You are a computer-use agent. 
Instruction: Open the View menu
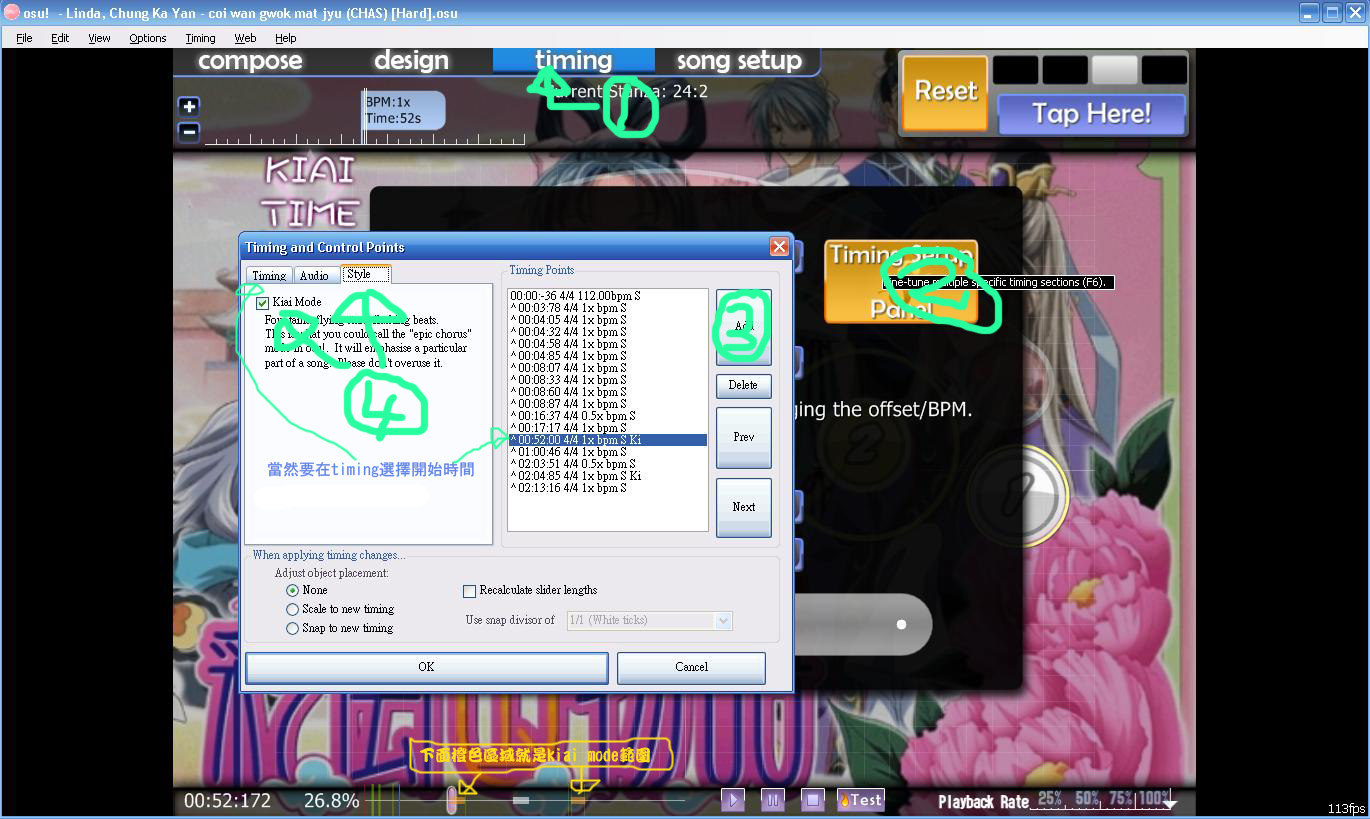(99, 38)
